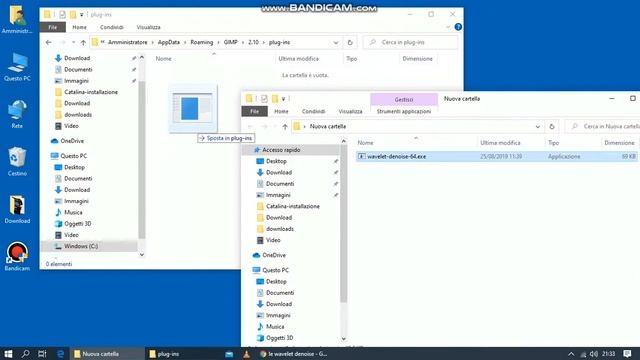Expand ribbon chevron in plug-ins window
The height and width of the screenshot is (360, 640).
[448, 27]
